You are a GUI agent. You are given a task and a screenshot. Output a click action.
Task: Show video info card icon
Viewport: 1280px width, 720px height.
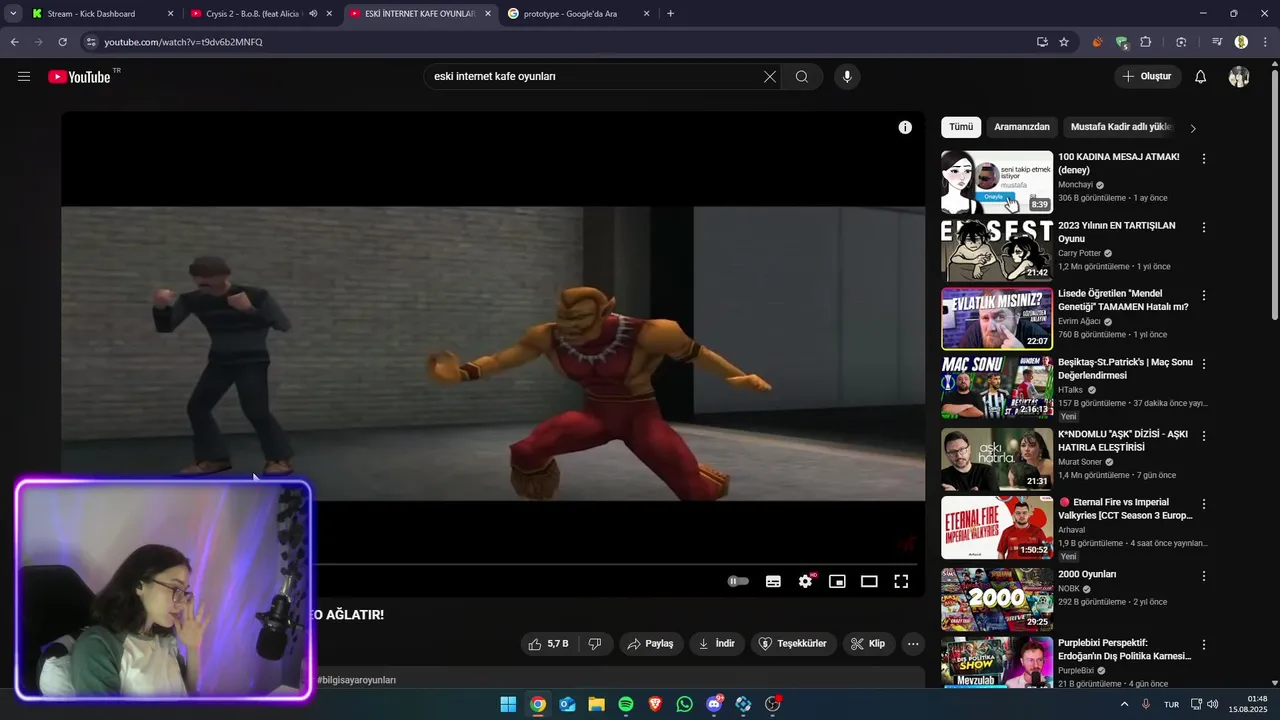pyautogui.click(x=905, y=128)
